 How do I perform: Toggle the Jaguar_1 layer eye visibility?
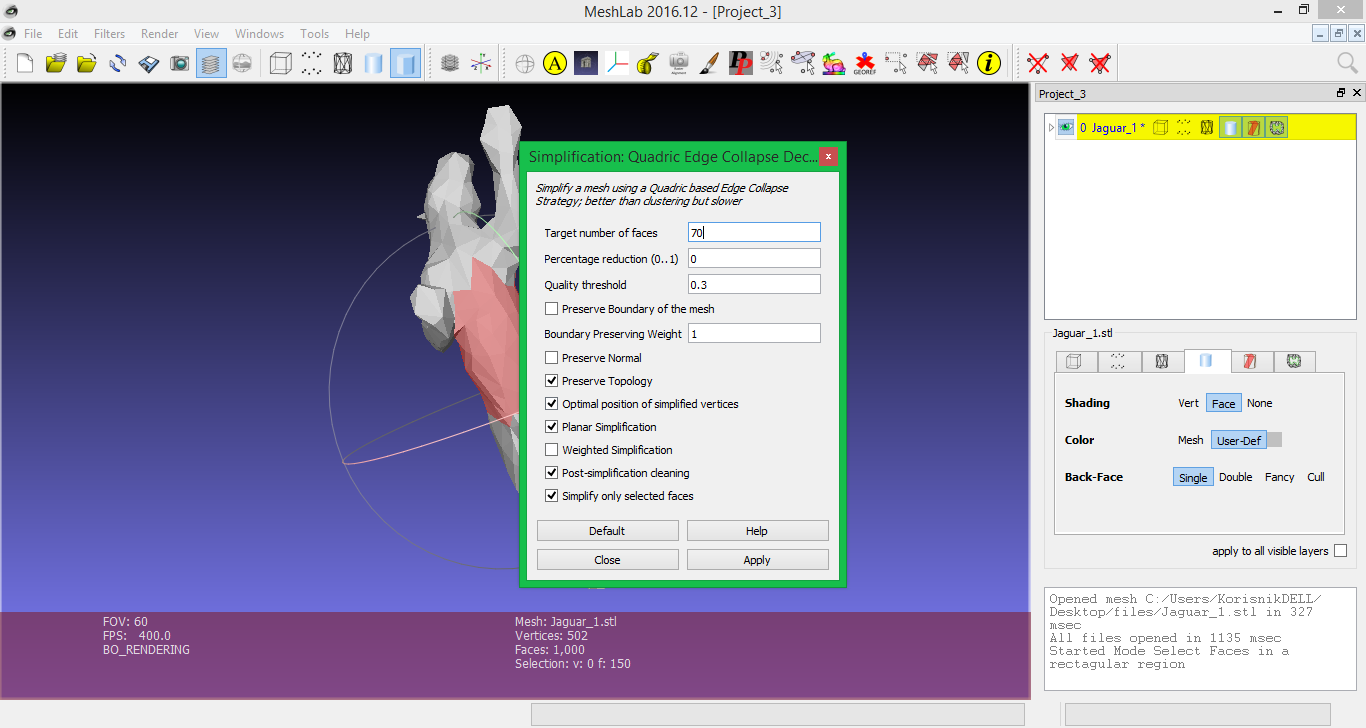(1066, 127)
